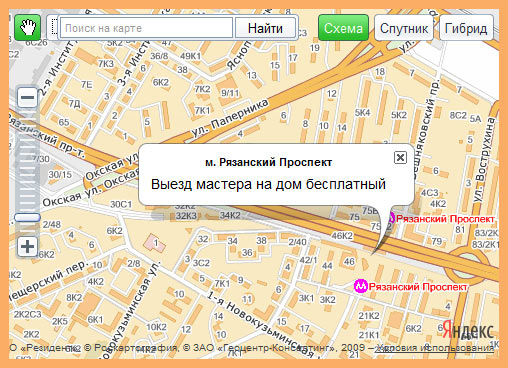
Task: Close the Рязанский Проспект info balloon
Action: tap(400, 157)
